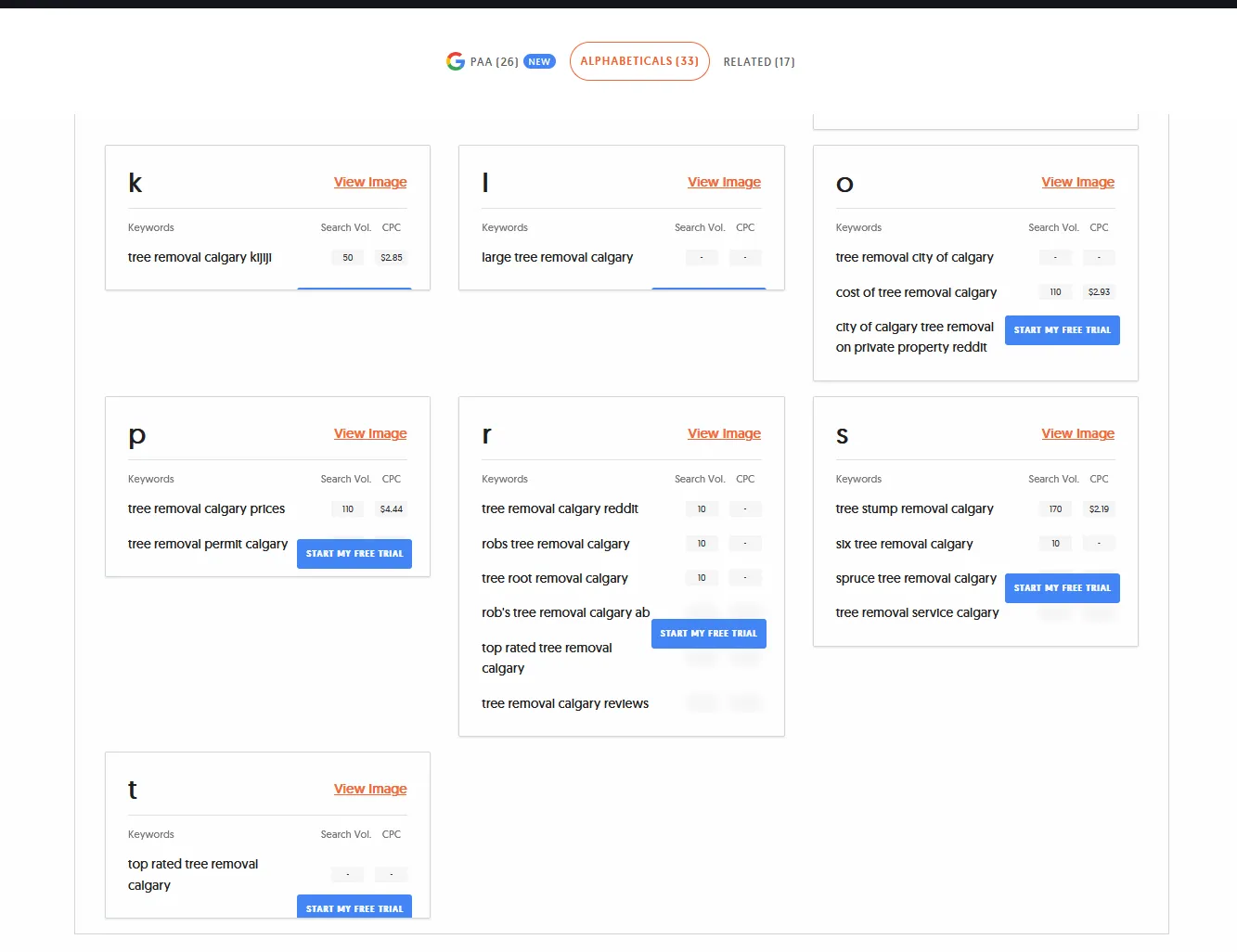
Task: Click Start My Free Trial in p card
Action: 354,554
